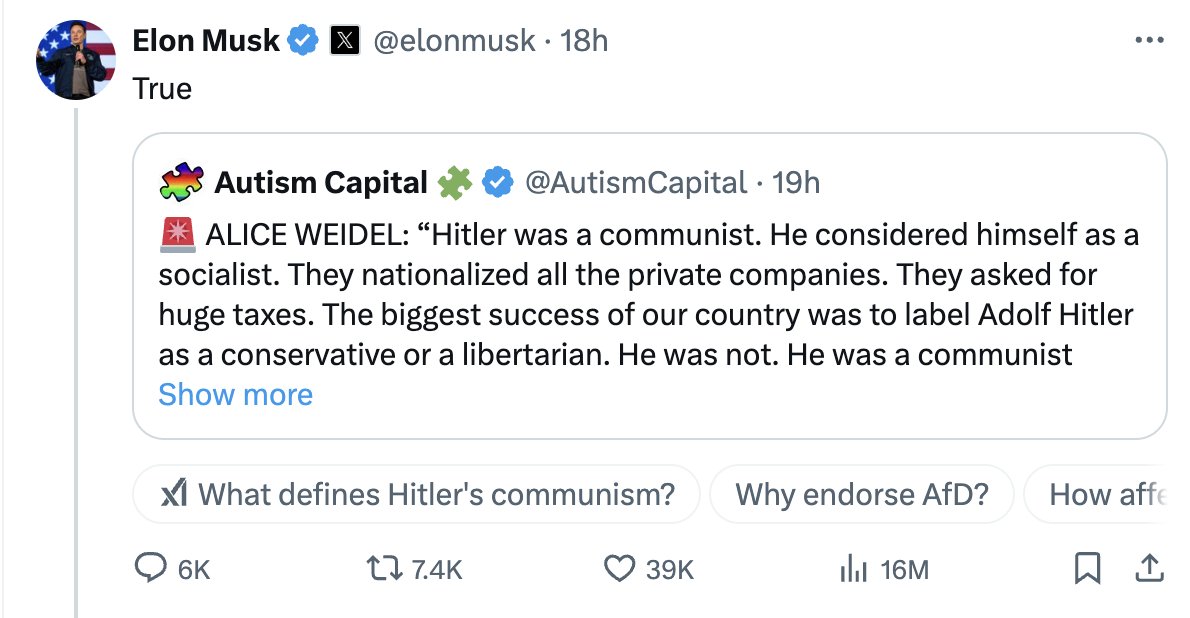Open view analytics bar chart icon
Viewport: 1190px width, 618px height.
pos(850,569)
